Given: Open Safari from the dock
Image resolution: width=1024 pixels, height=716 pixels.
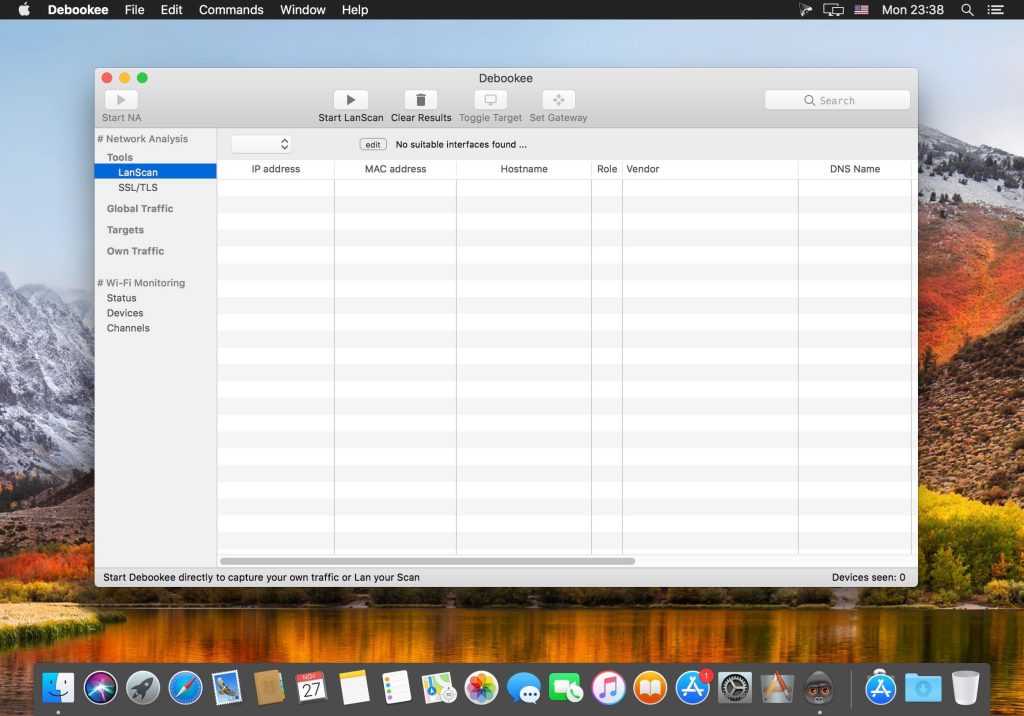Looking at the screenshot, I should pos(185,687).
